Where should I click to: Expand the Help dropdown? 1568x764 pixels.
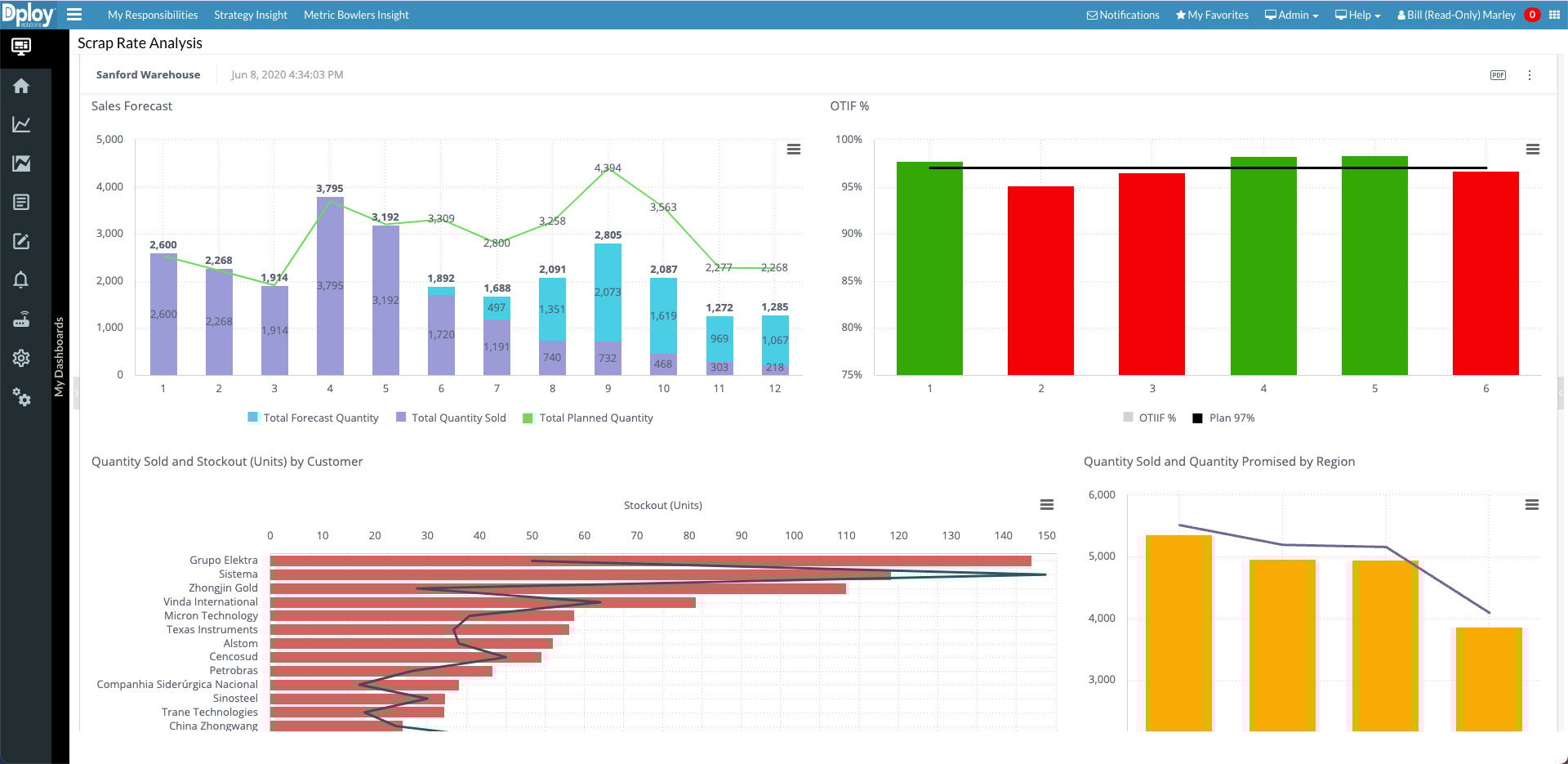1358,15
